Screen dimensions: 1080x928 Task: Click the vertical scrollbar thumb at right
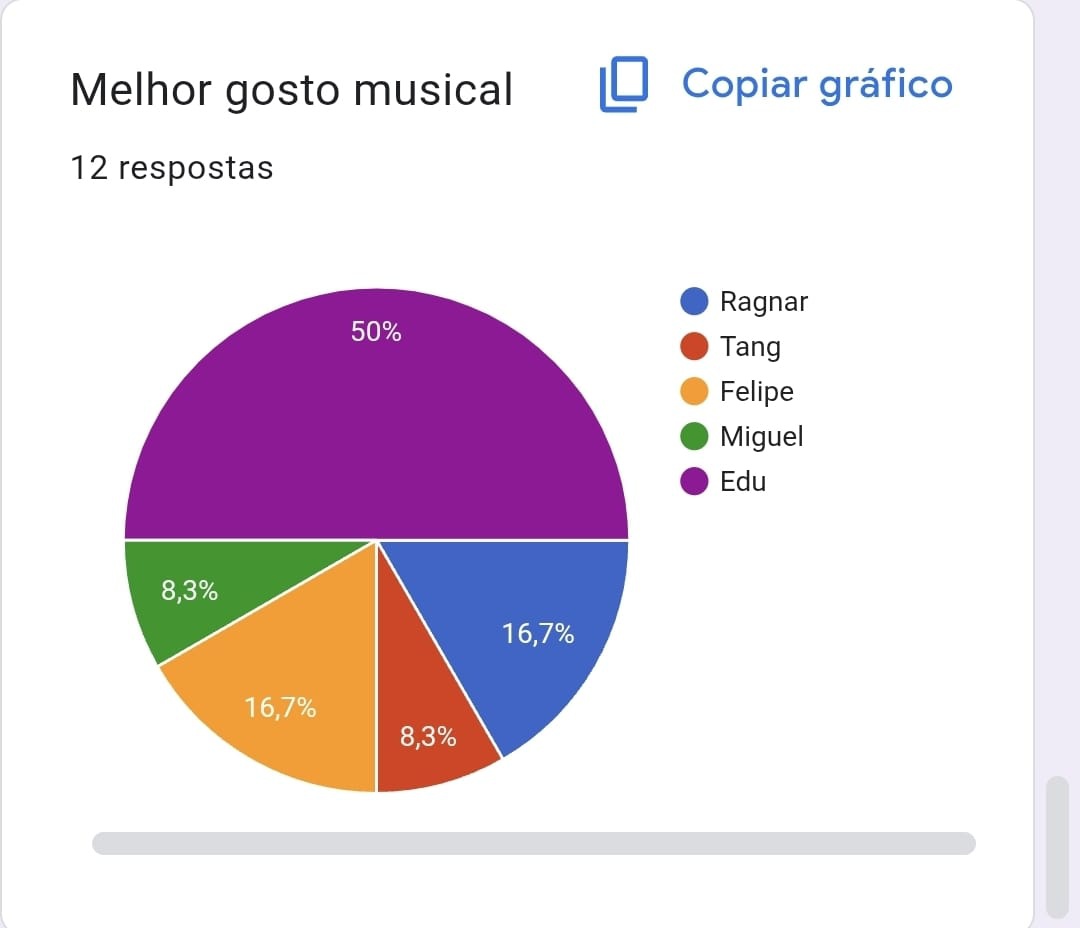coord(1057,847)
